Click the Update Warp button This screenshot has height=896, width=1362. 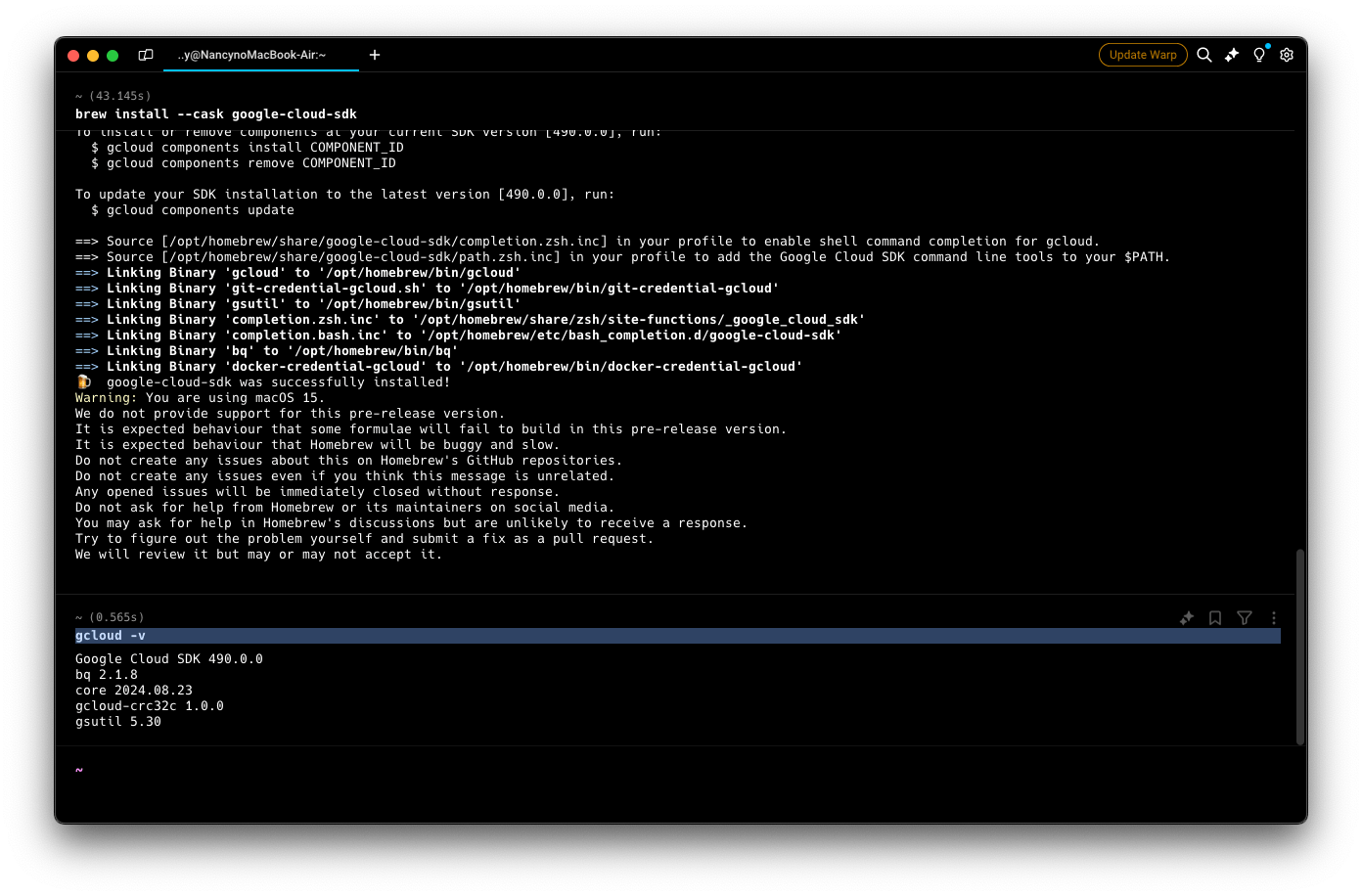(1143, 55)
